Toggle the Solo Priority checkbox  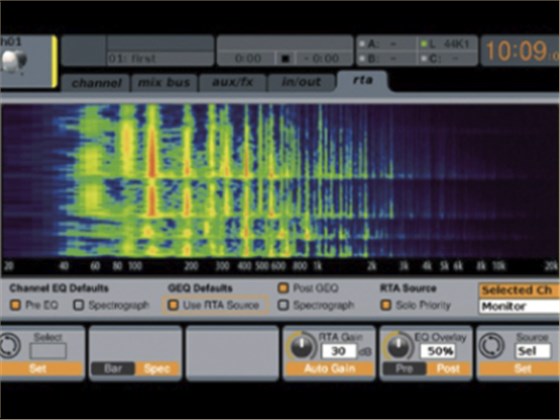(386, 305)
